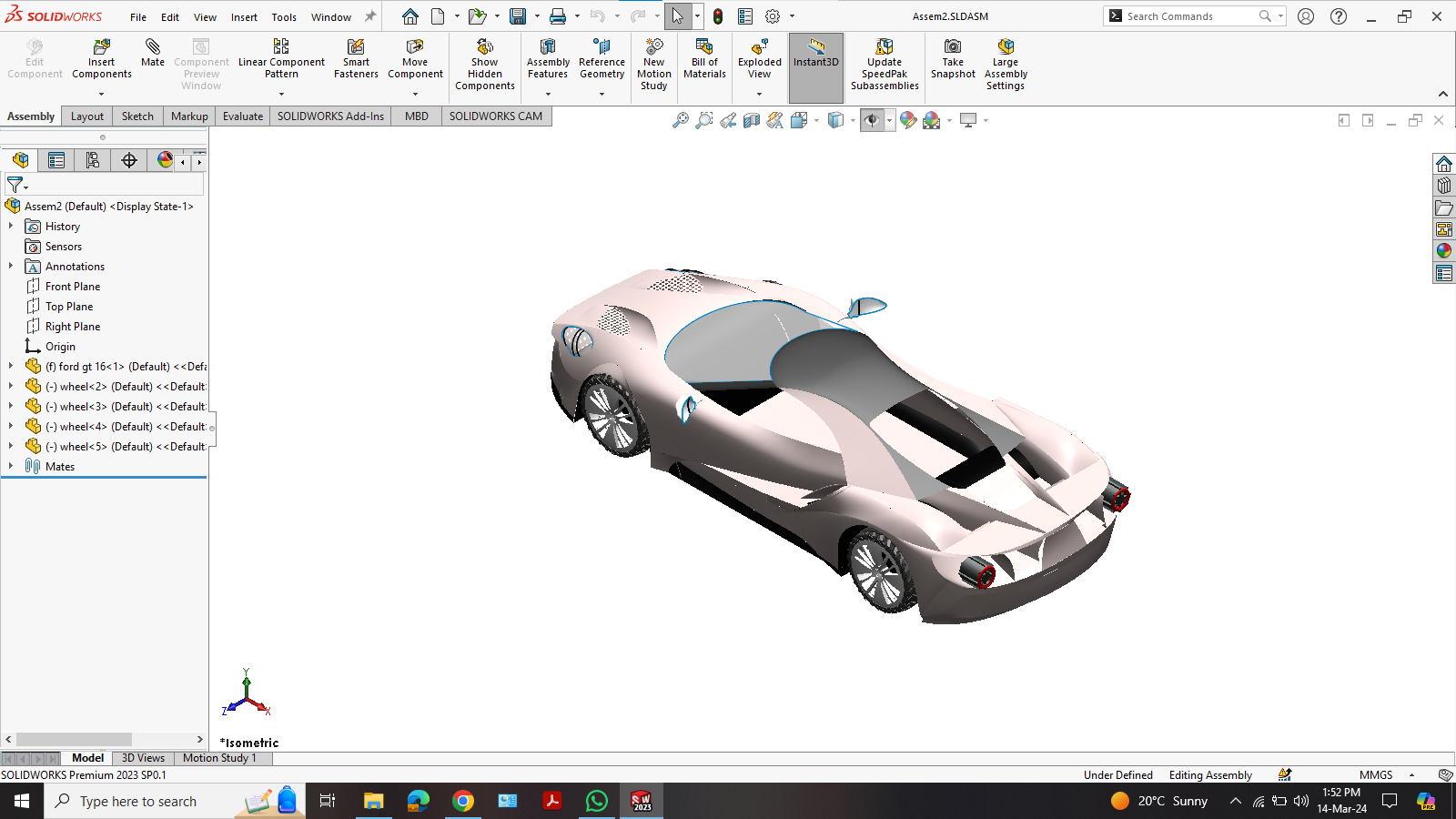This screenshot has width=1456, height=819.
Task: Expand the Mates folder in tree
Action: (x=11, y=467)
